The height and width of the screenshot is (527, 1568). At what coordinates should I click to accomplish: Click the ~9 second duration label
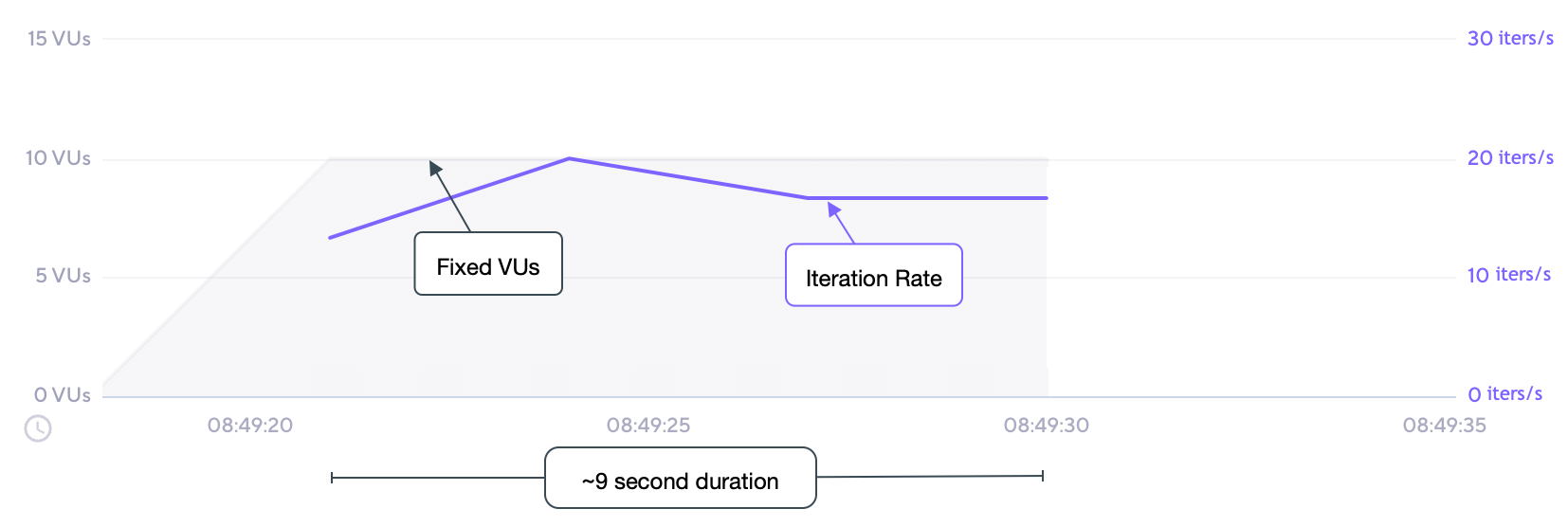680,479
